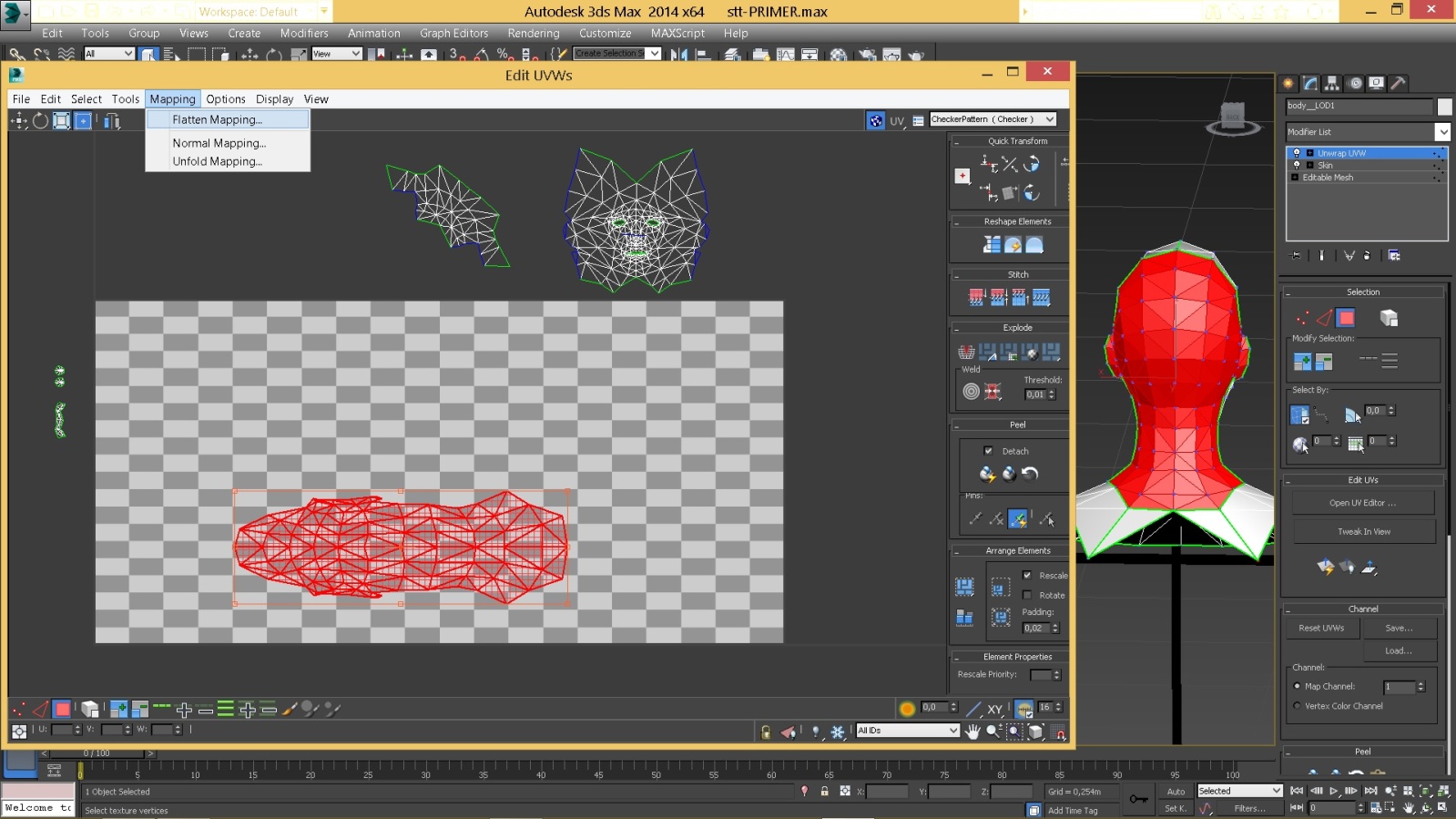Click the Target Weld icon
The image size is (1456, 819).
coord(972,392)
